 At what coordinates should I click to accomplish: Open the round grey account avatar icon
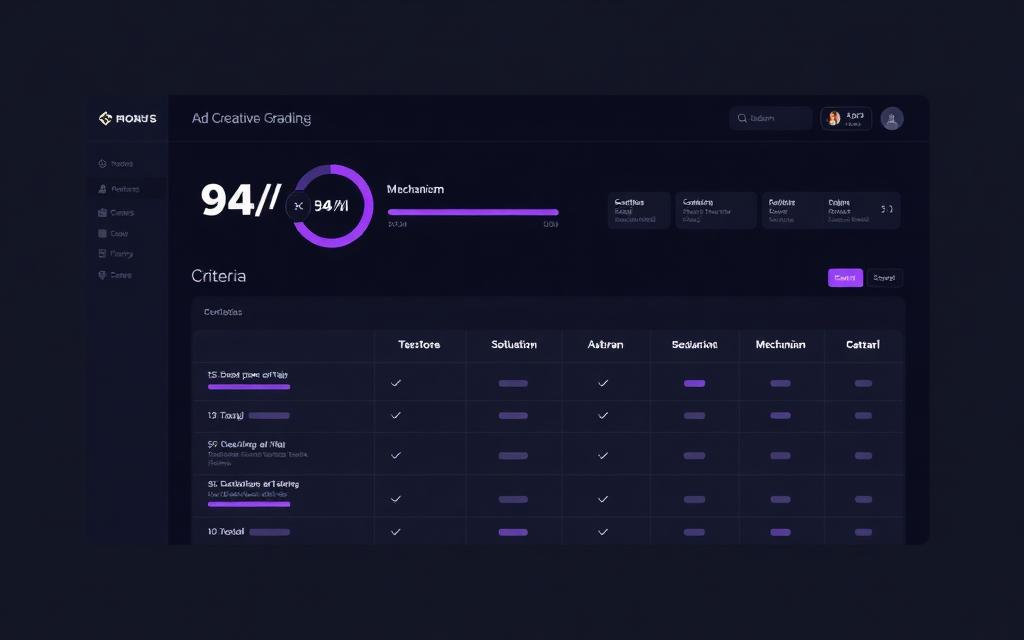pyautogui.click(x=891, y=118)
